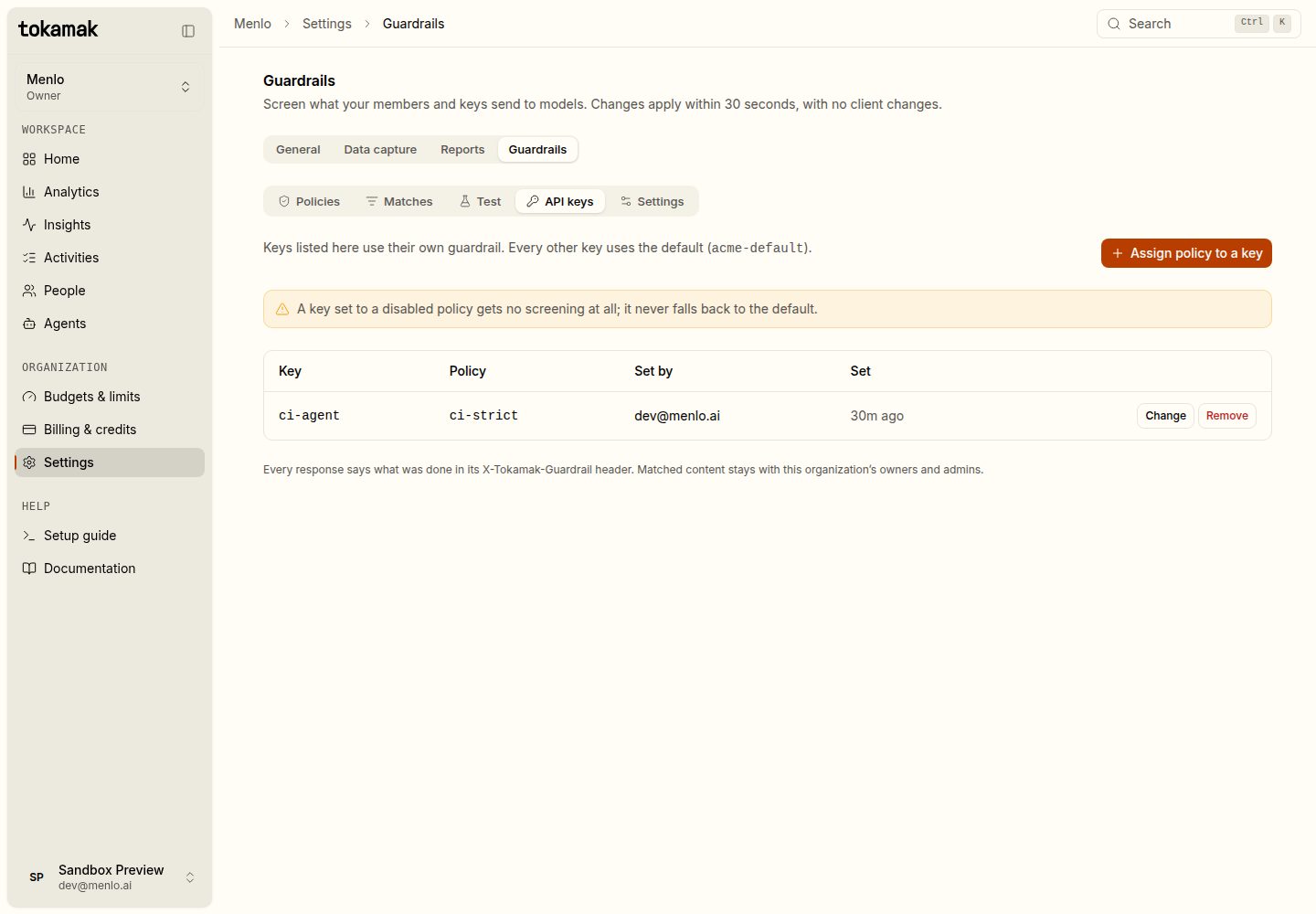Image resolution: width=1316 pixels, height=914 pixels.
Task: Click the ci-agent key name
Action: point(309,416)
